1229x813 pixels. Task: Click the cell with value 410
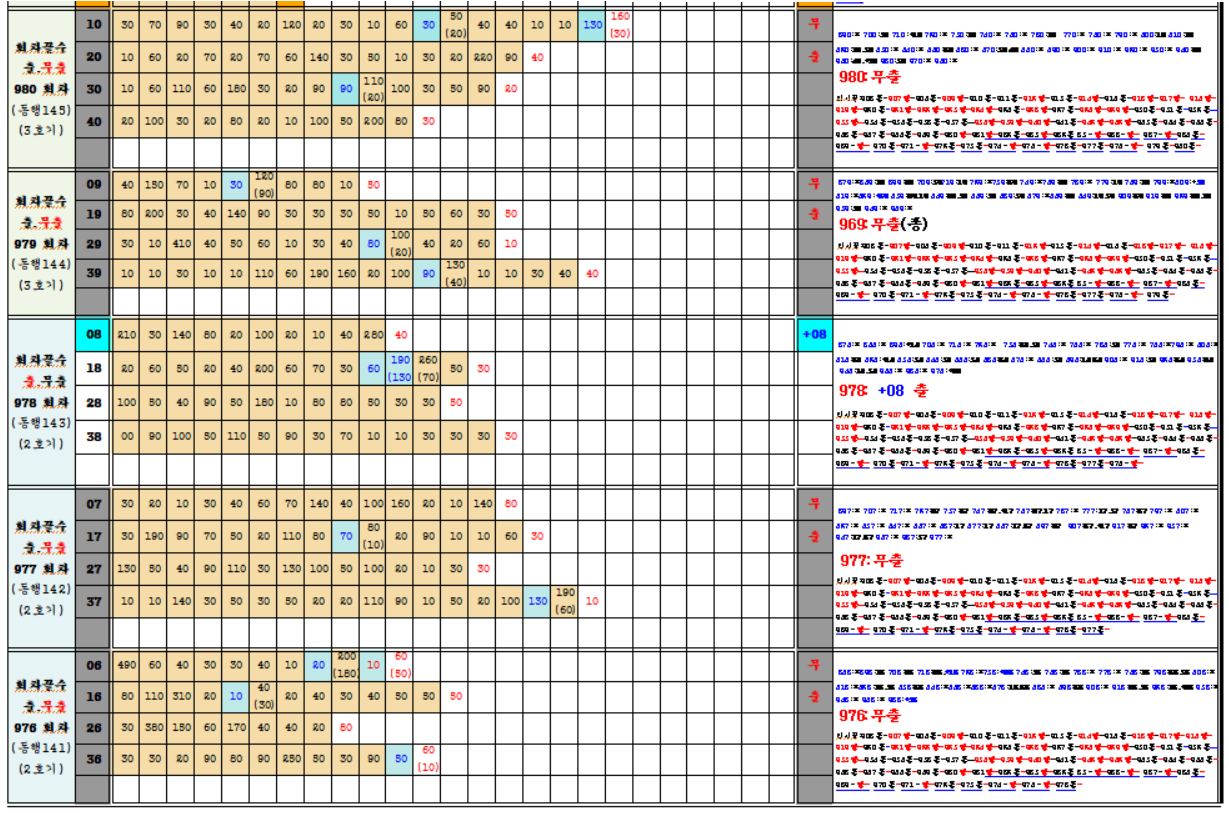[x=182, y=243]
